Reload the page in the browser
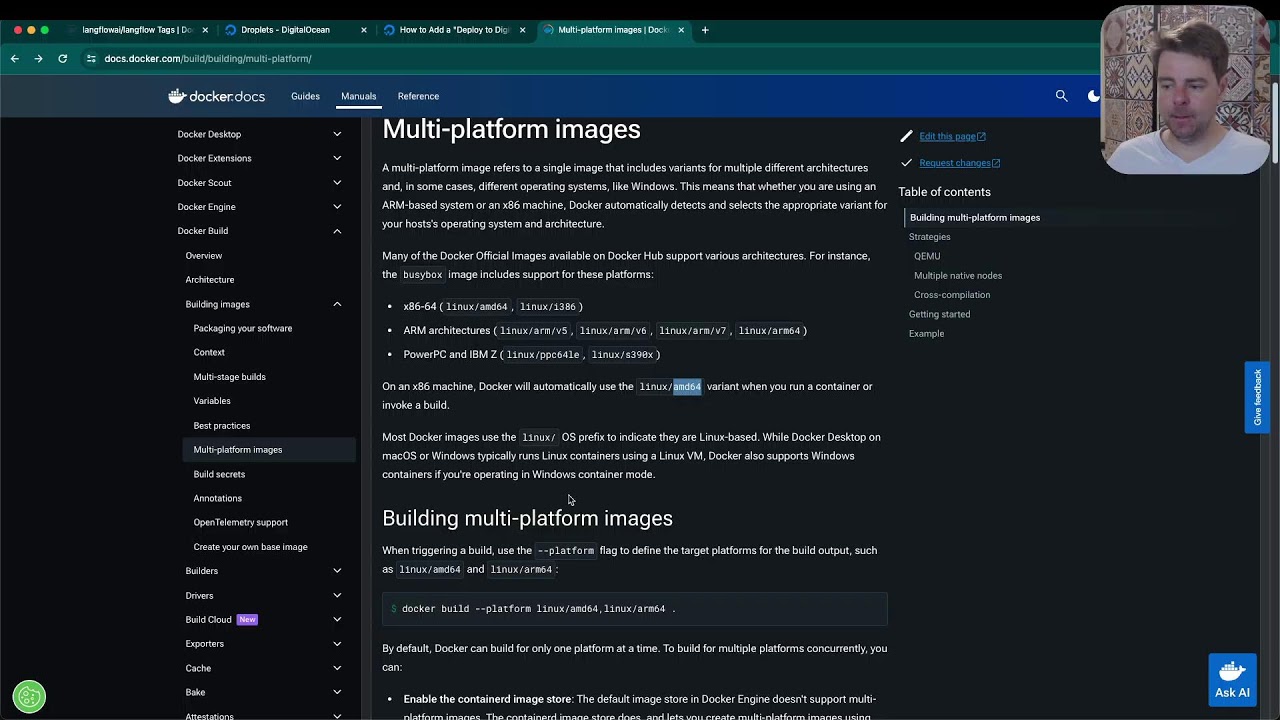Image resolution: width=1280 pixels, height=720 pixels. coord(62,59)
